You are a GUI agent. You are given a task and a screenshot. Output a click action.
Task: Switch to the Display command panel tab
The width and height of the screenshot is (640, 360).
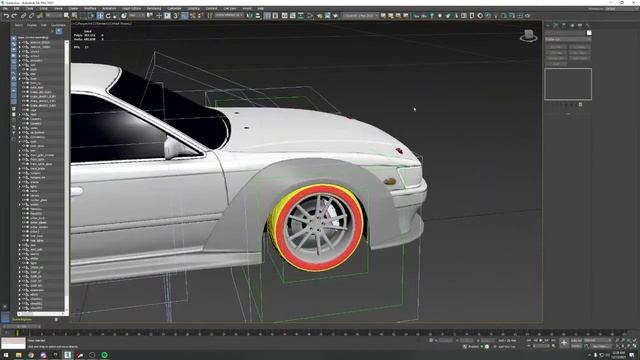click(580, 25)
